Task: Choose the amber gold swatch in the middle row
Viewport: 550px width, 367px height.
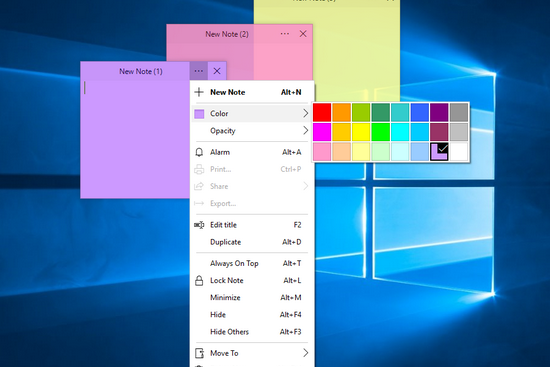Action: click(x=341, y=132)
